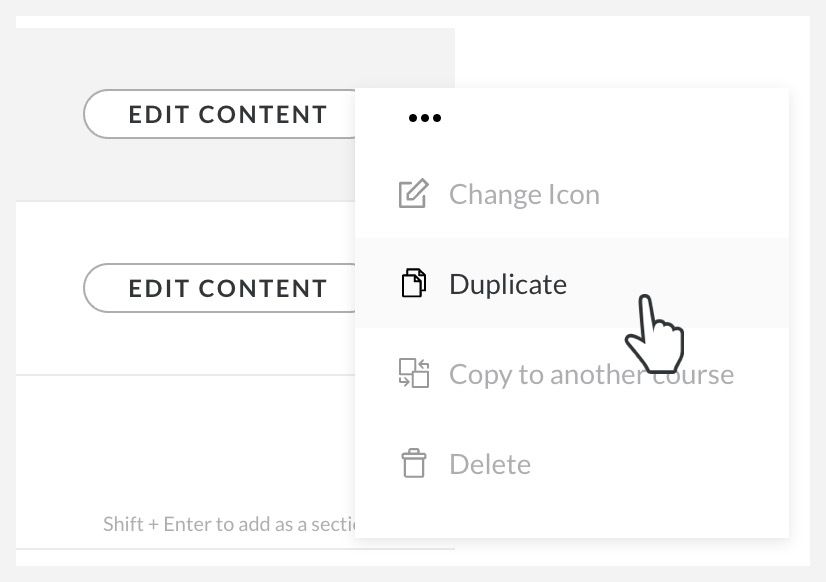This screenshot has width=826, height=582.
Task: Click the transfer icon for copying to course
Action: [413, 374]
